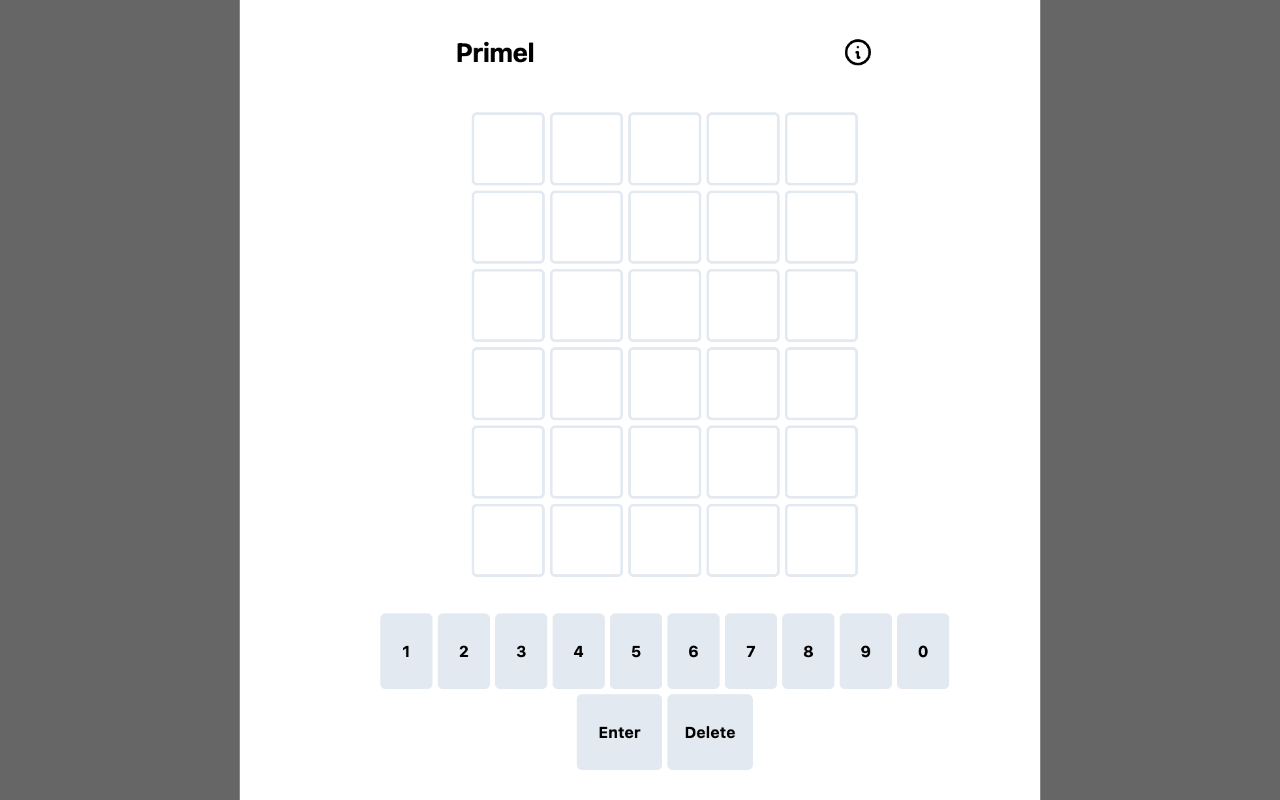The image size is (1280, 800).
Task: Open the info icon next to Primel
Action: pos(857,52)
